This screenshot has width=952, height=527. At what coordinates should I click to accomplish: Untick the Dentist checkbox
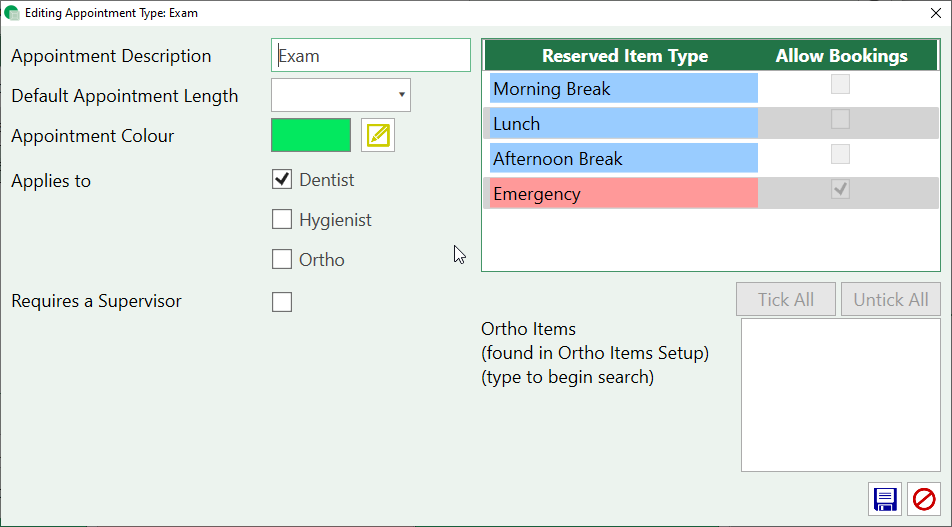[x=282, y=180]
